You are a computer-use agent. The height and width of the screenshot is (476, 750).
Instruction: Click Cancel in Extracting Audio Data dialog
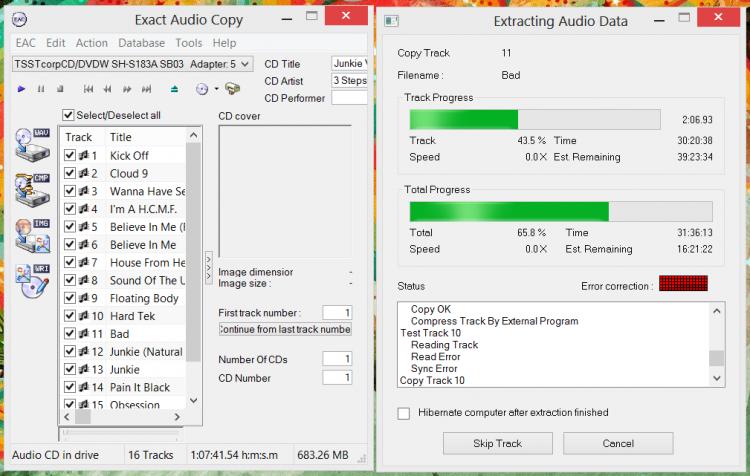coord(618,443)
